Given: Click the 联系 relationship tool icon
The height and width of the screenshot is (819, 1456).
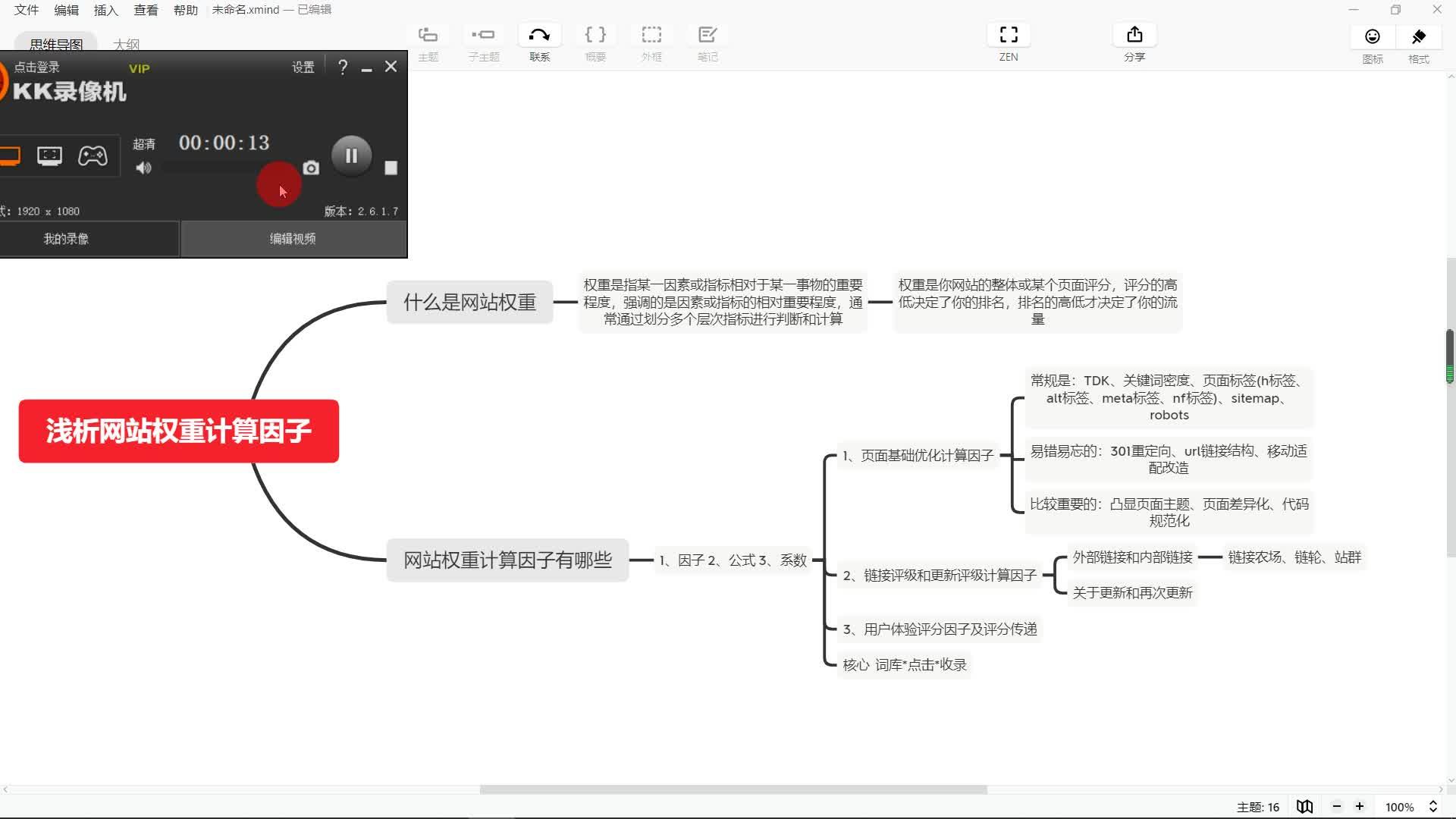Looking at the screenshot, I should coord(539,36).
